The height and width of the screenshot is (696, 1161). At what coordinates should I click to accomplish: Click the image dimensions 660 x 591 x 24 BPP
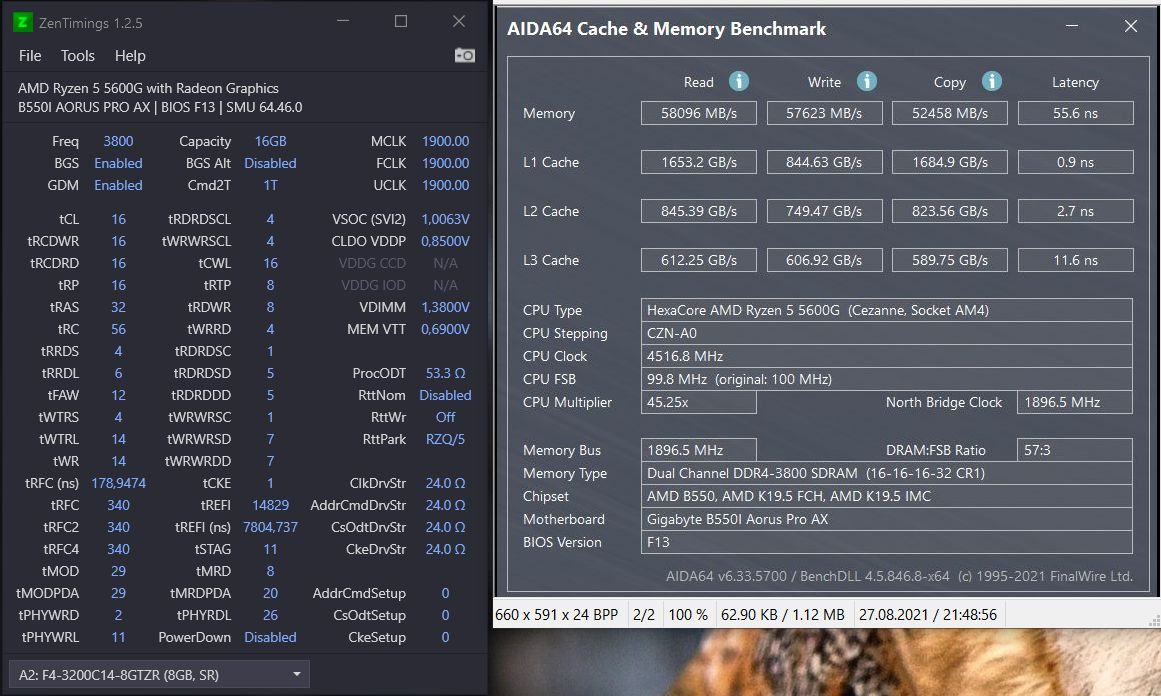(557, 615)
